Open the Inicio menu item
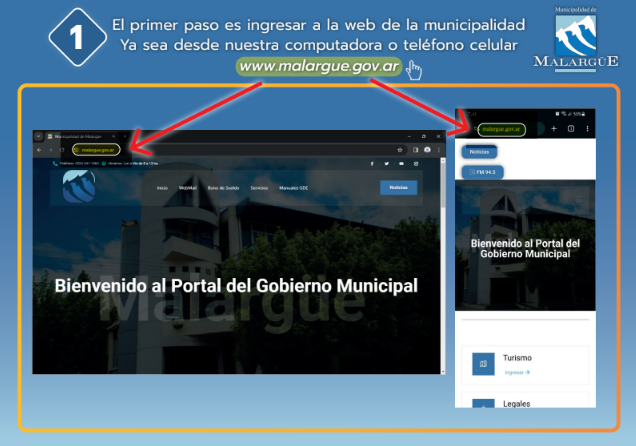This screenshot has width=636, height=446. [162, 187]
